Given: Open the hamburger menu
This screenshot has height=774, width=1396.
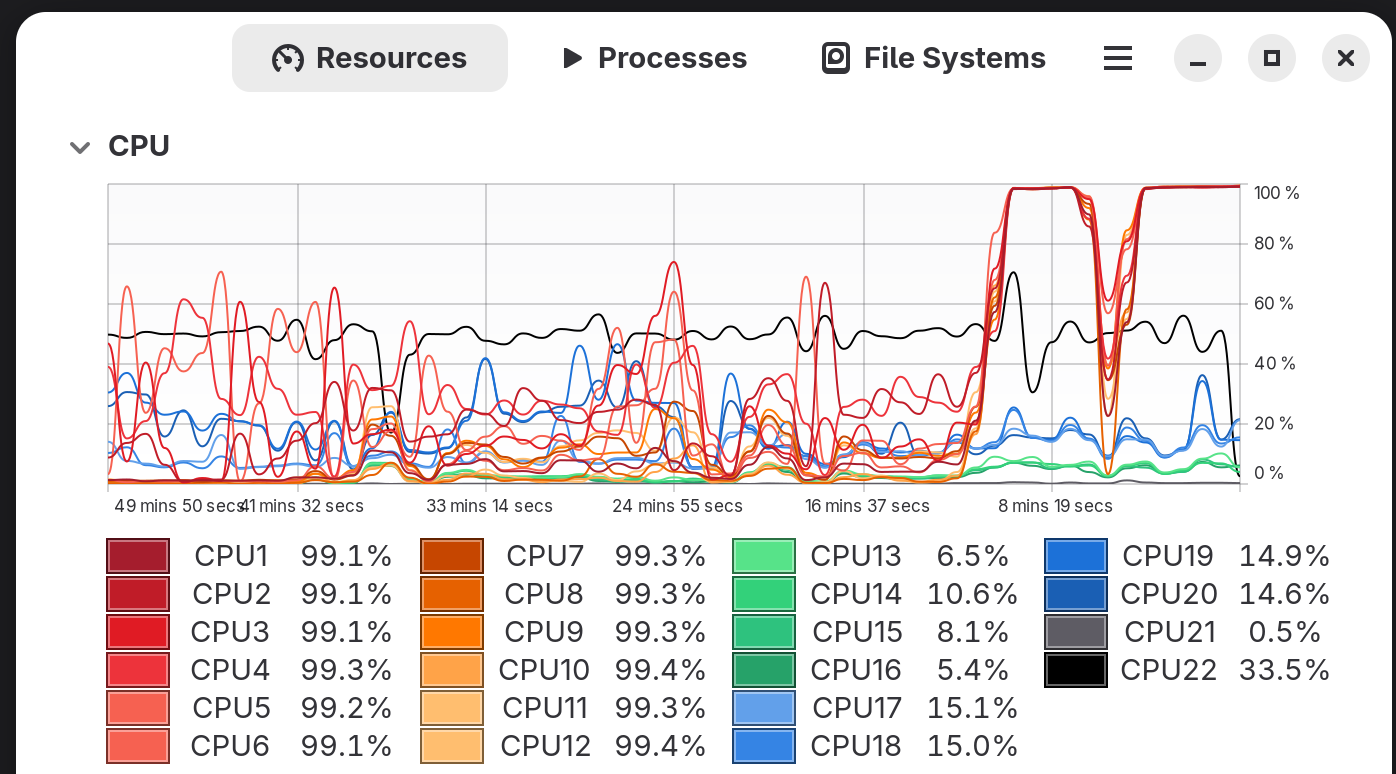Looking at the screenshot, I should pos(1117,58).
